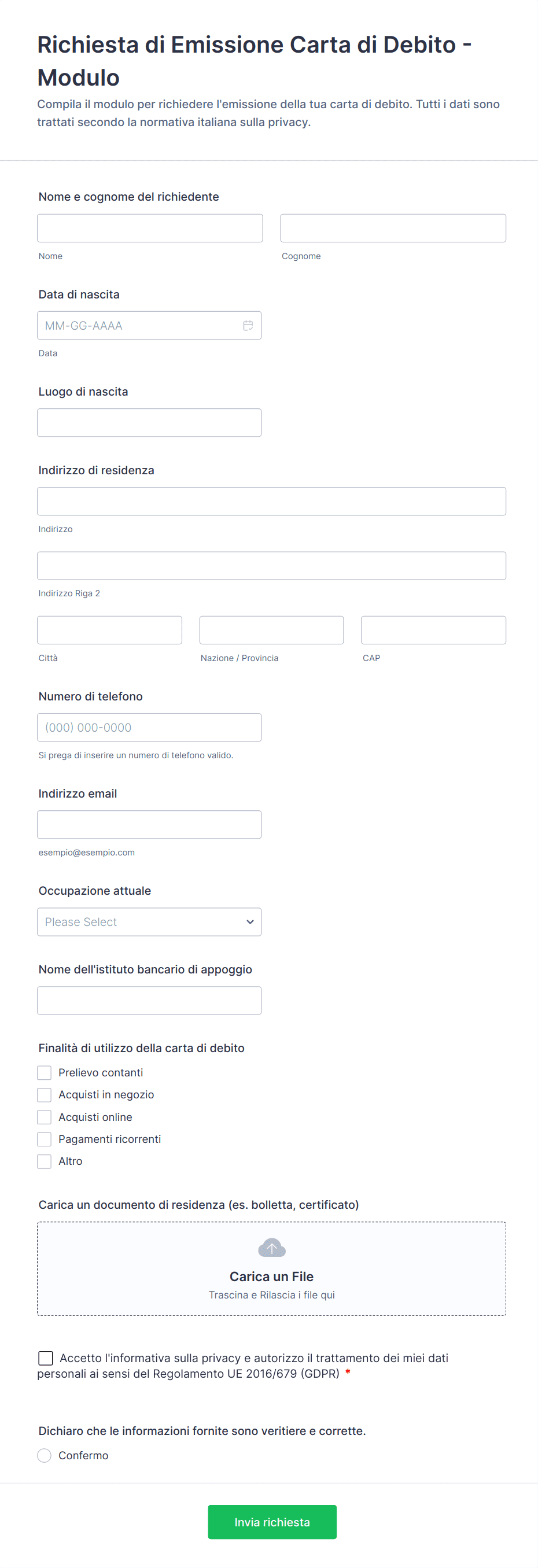The image size is (538, 1568).
Task: Click into the Cognome text field
Action: (x=393, y=228)
